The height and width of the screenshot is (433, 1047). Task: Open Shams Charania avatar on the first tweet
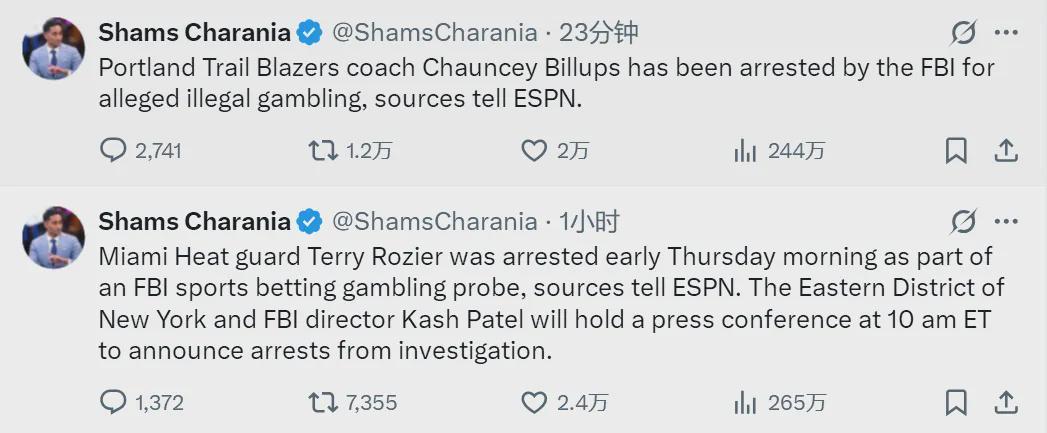pyautogui.click(x=53, y=48)
